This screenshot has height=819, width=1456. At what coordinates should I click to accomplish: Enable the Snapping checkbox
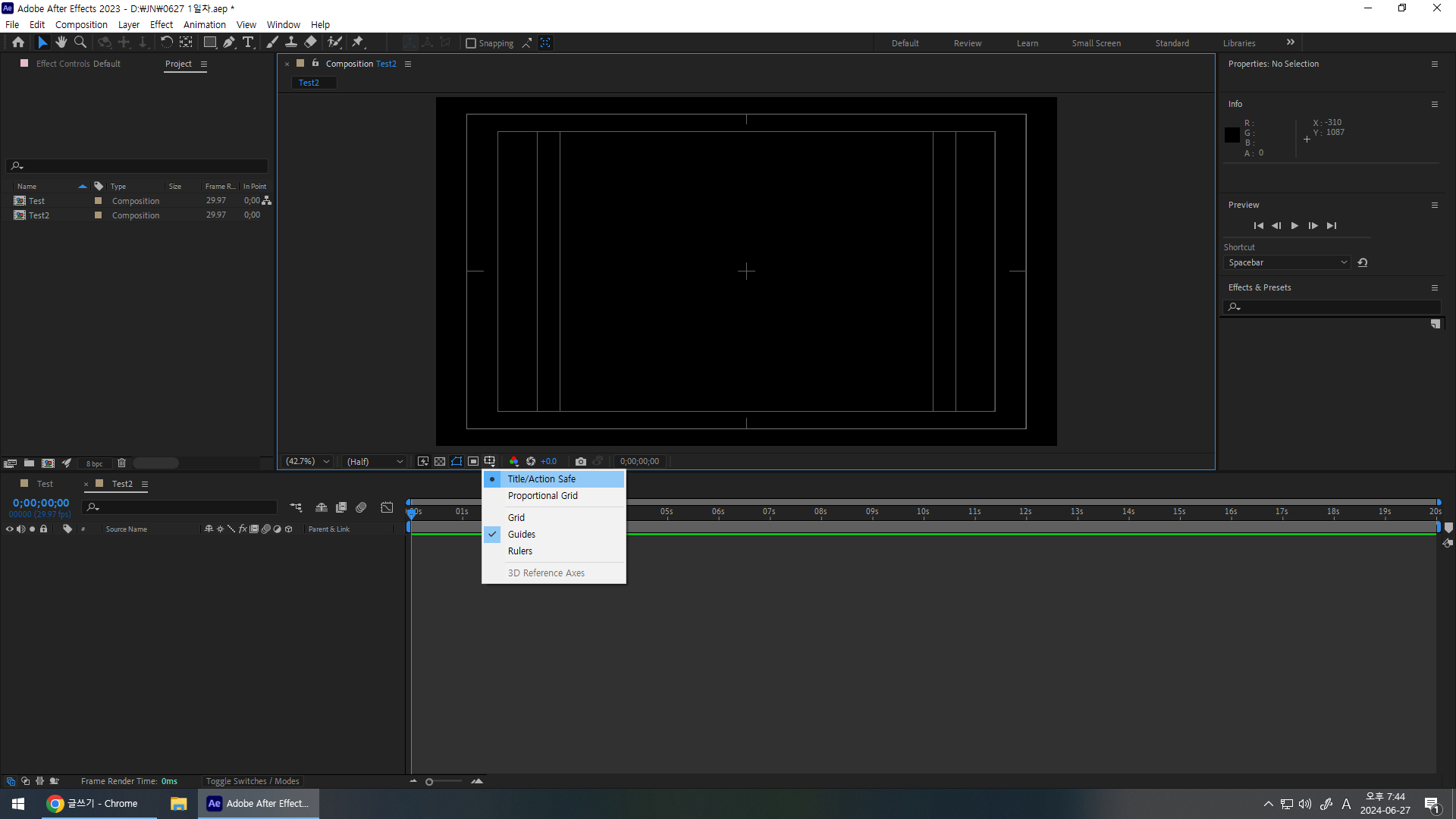coord(471,43)
